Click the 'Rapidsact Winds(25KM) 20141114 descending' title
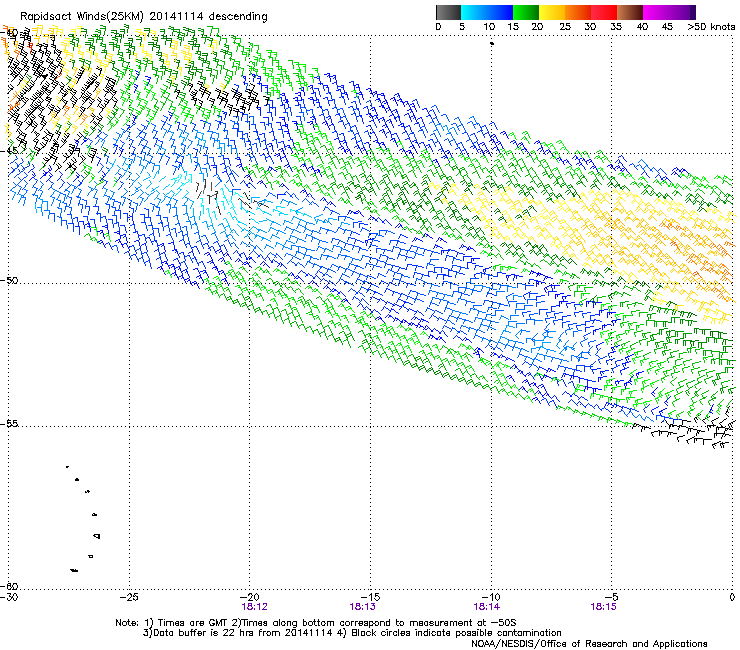This screenshot has width=740, height=650. click(x=143, y=17)
